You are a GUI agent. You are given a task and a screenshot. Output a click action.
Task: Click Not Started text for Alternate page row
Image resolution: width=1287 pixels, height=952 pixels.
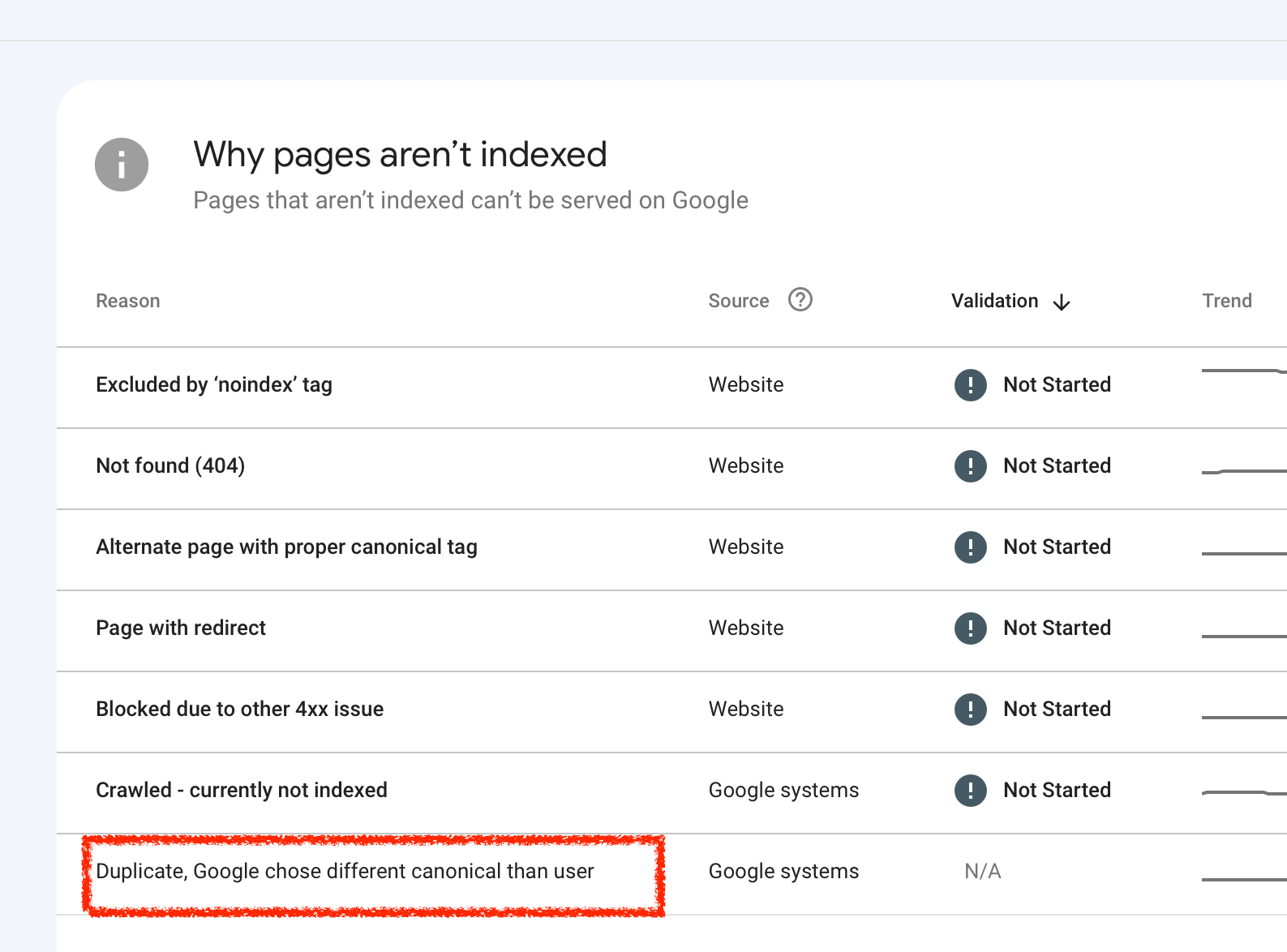click(1057, 547)
